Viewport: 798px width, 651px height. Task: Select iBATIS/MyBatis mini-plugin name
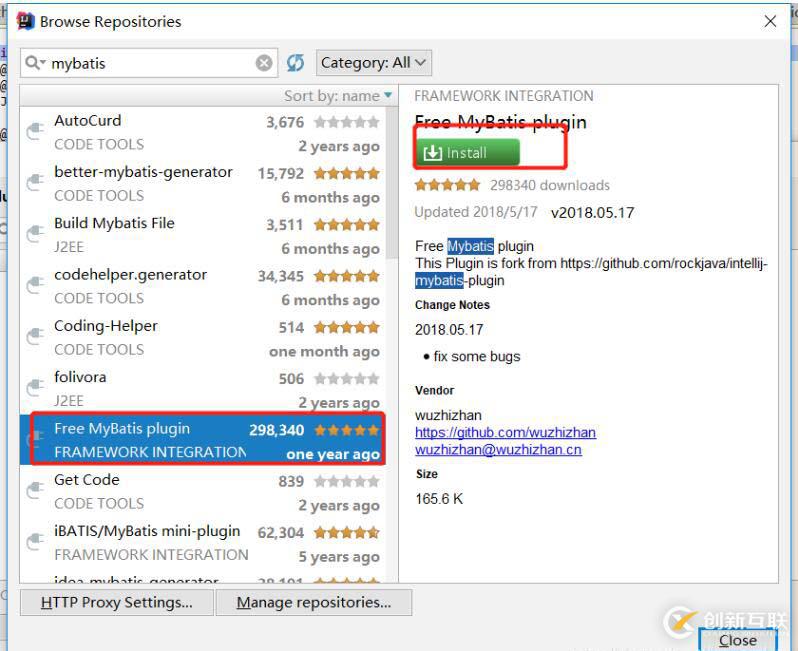pyautogui.click(x=147, y=531)
